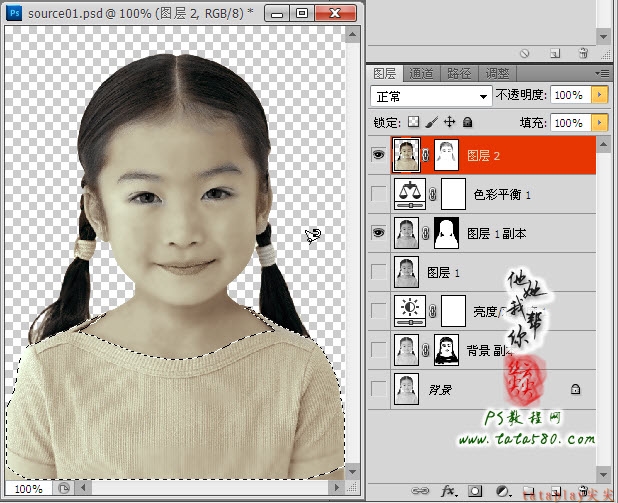Select 背景 副本 mask thumbnail
This screenshot has width=618, height=503.
(446, 350)
